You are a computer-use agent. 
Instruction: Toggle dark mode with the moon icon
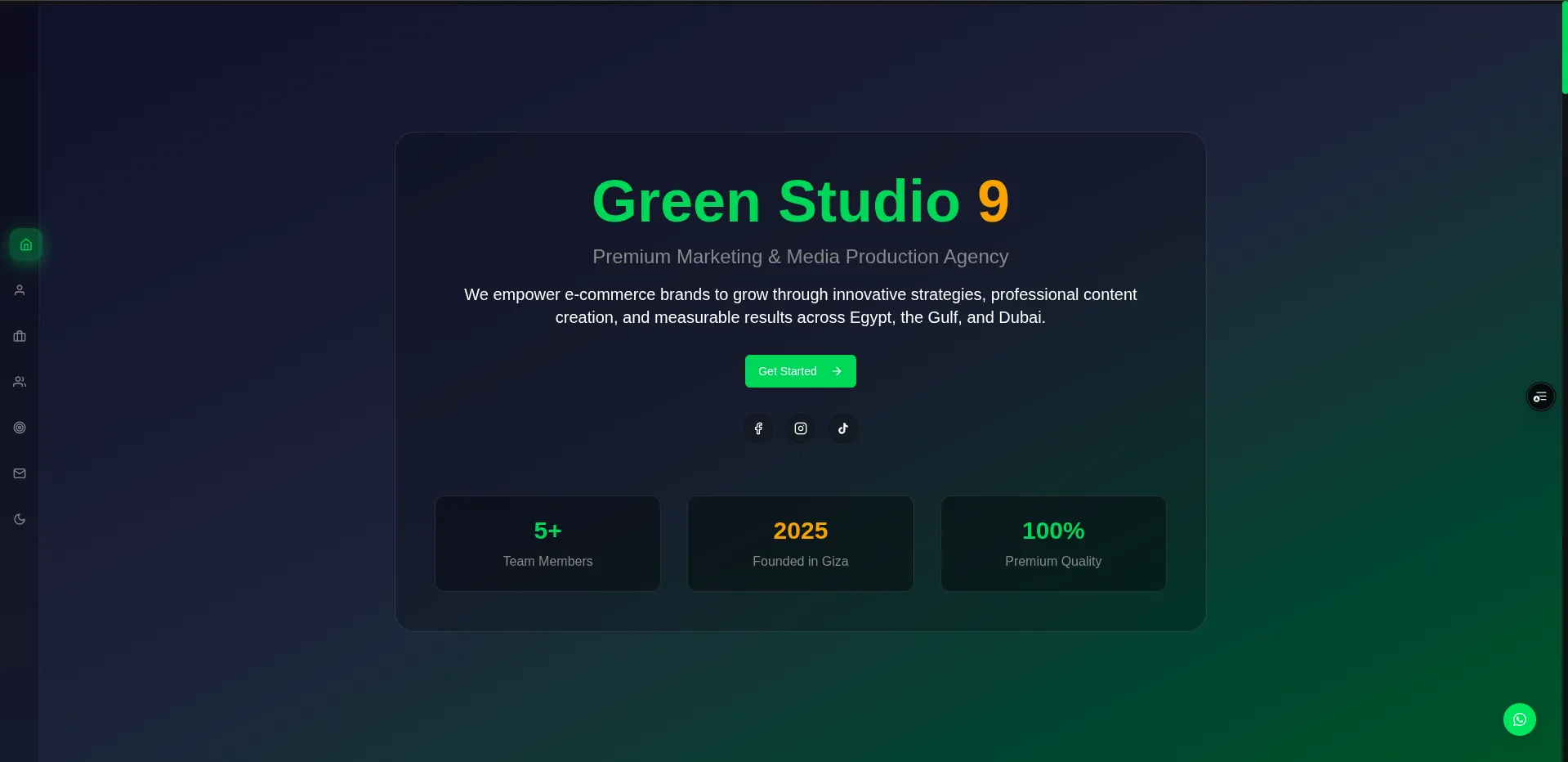pos(20,519)
